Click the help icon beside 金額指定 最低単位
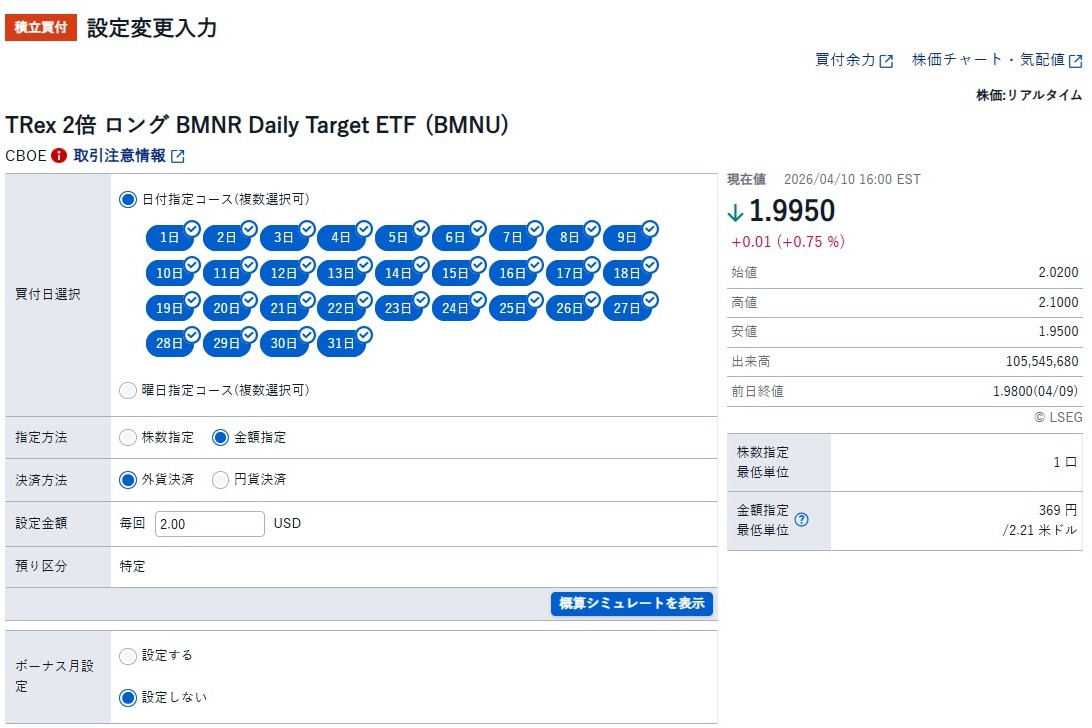Viewport: 1092px width, 728px height. pos(801,520)
